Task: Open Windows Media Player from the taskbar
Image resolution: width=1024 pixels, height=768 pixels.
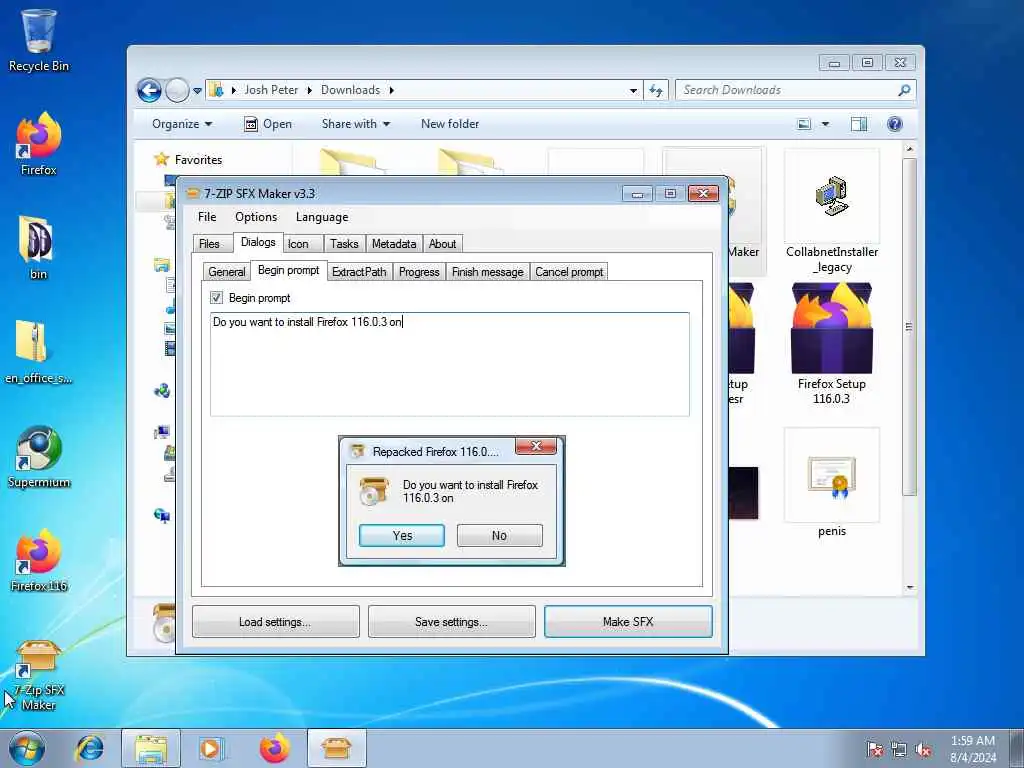Action: (211, 748)
